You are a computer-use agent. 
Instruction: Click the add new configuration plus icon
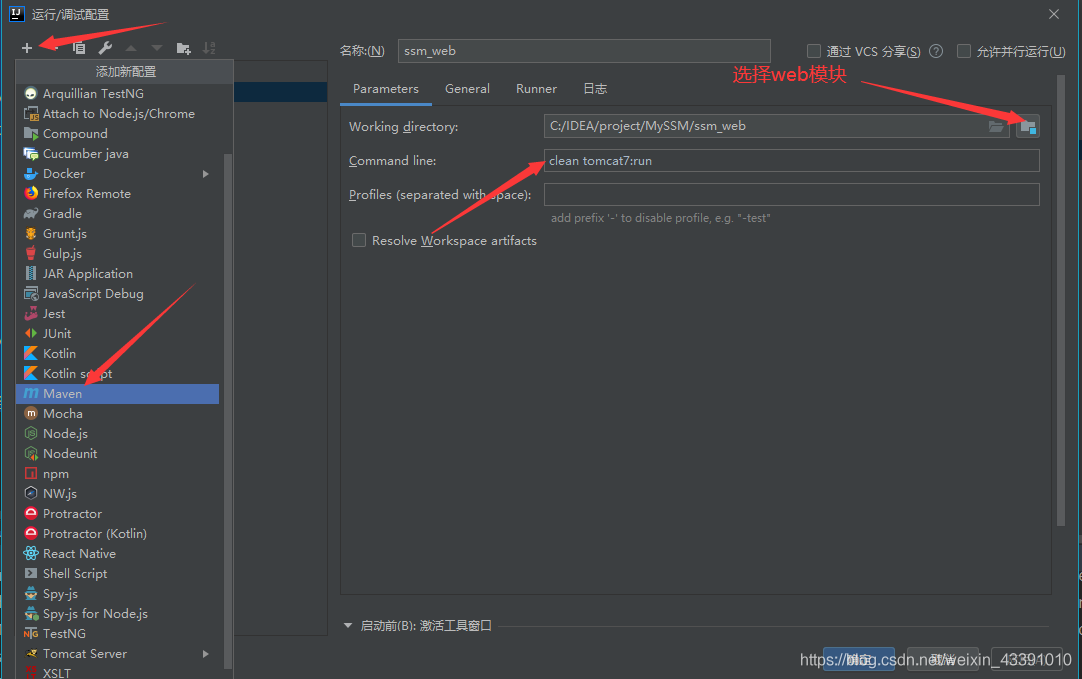pyautogui.click(x=27, y=48)
